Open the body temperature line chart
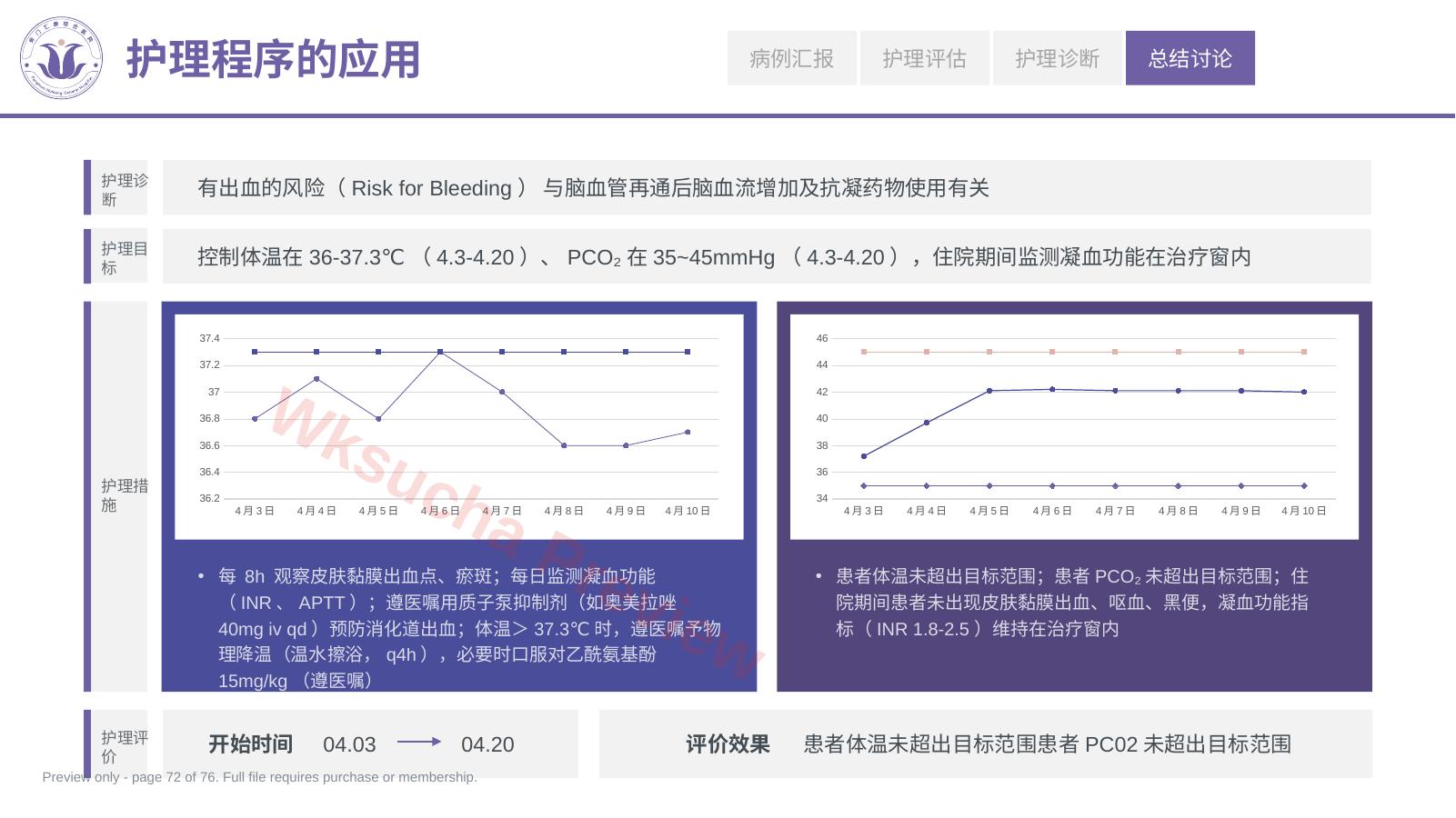The image size is (1456, 818). pyautogui.click(x=459, y=426)
